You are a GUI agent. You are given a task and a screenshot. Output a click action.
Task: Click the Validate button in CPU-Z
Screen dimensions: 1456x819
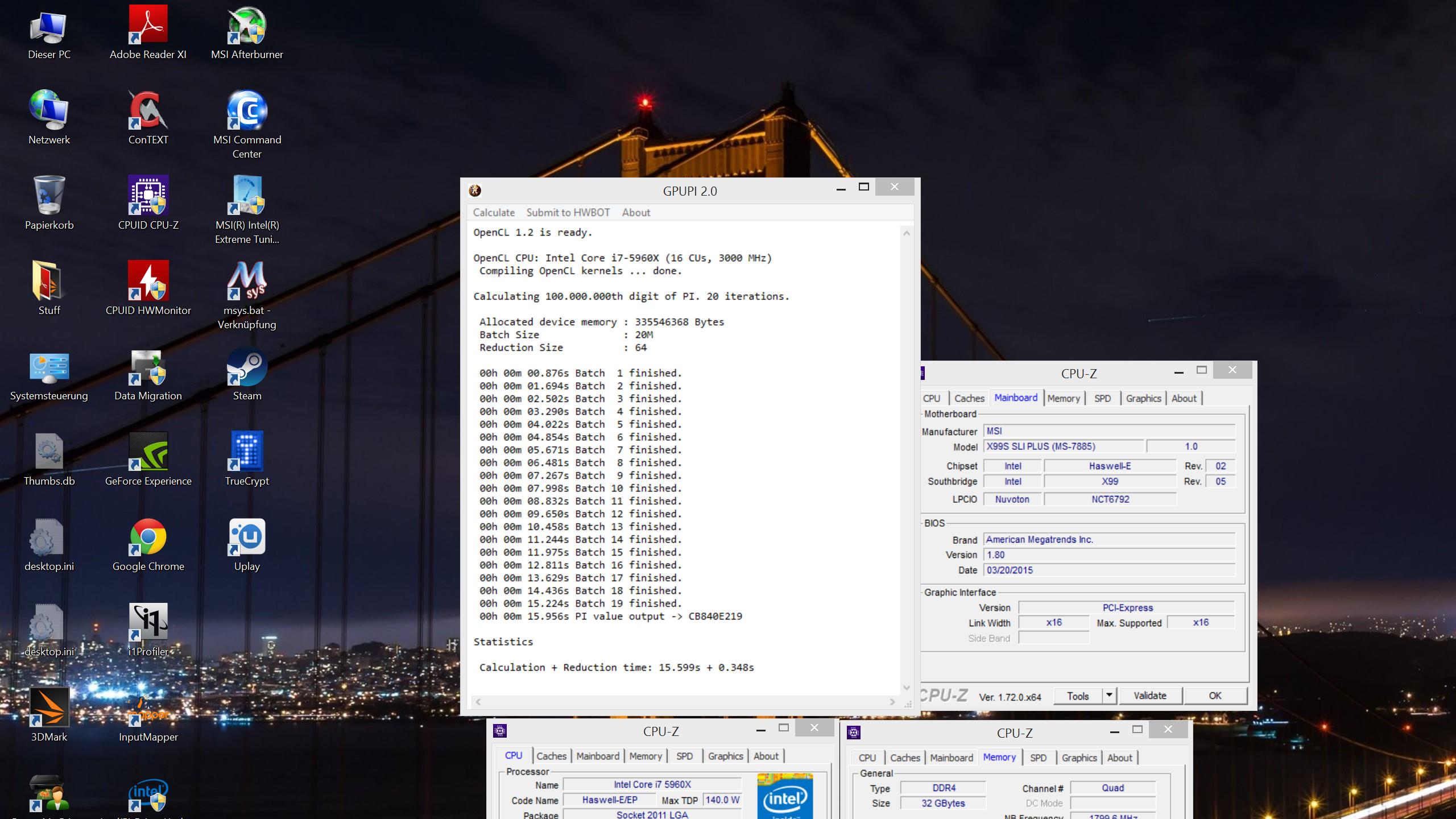tap(1150, 696)
